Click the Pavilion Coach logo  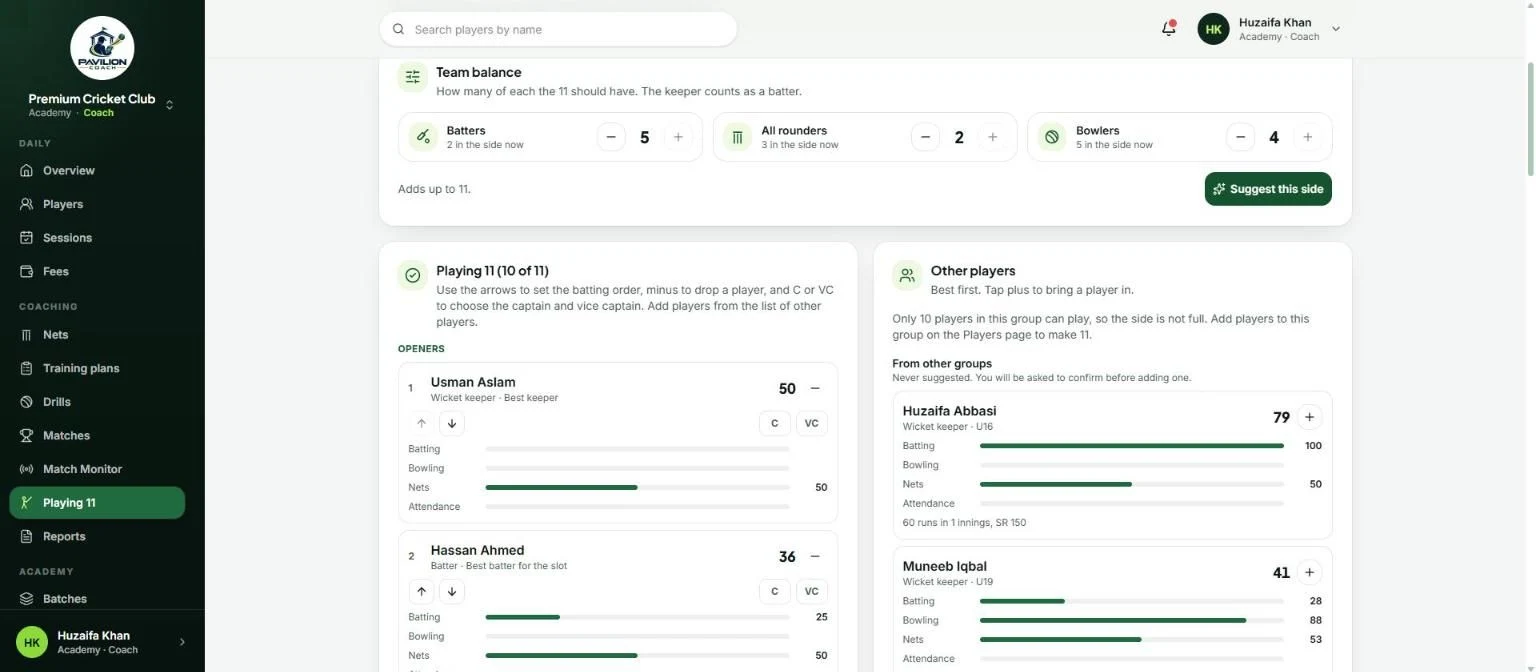click(x=102, y=47)
